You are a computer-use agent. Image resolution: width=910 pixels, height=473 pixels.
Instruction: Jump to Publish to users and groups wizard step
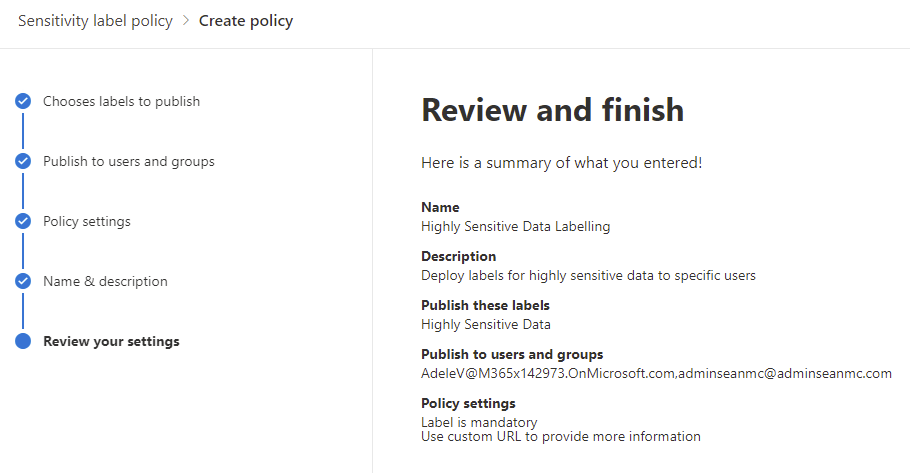tap(128, 161)
